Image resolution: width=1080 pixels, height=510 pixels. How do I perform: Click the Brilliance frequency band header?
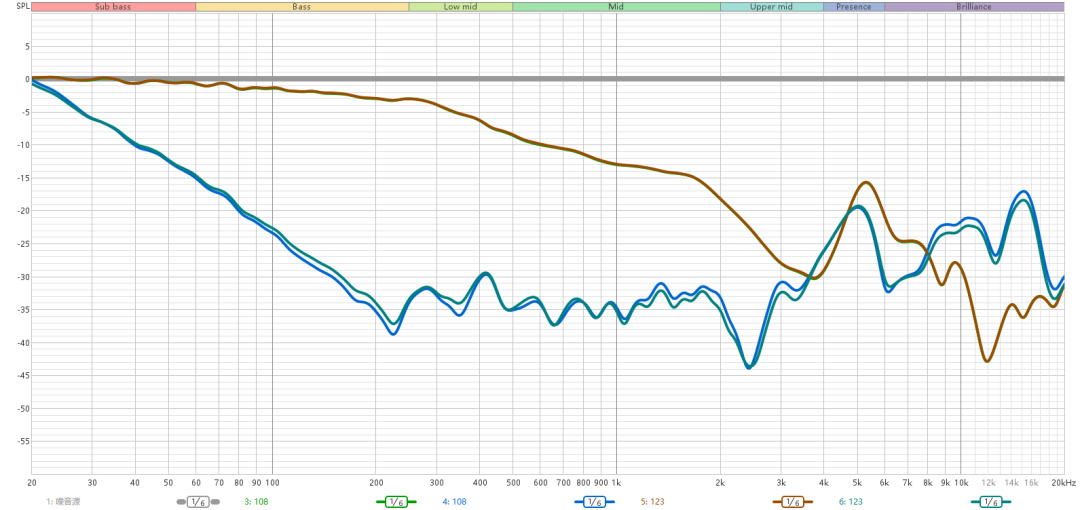pos(974,7)
